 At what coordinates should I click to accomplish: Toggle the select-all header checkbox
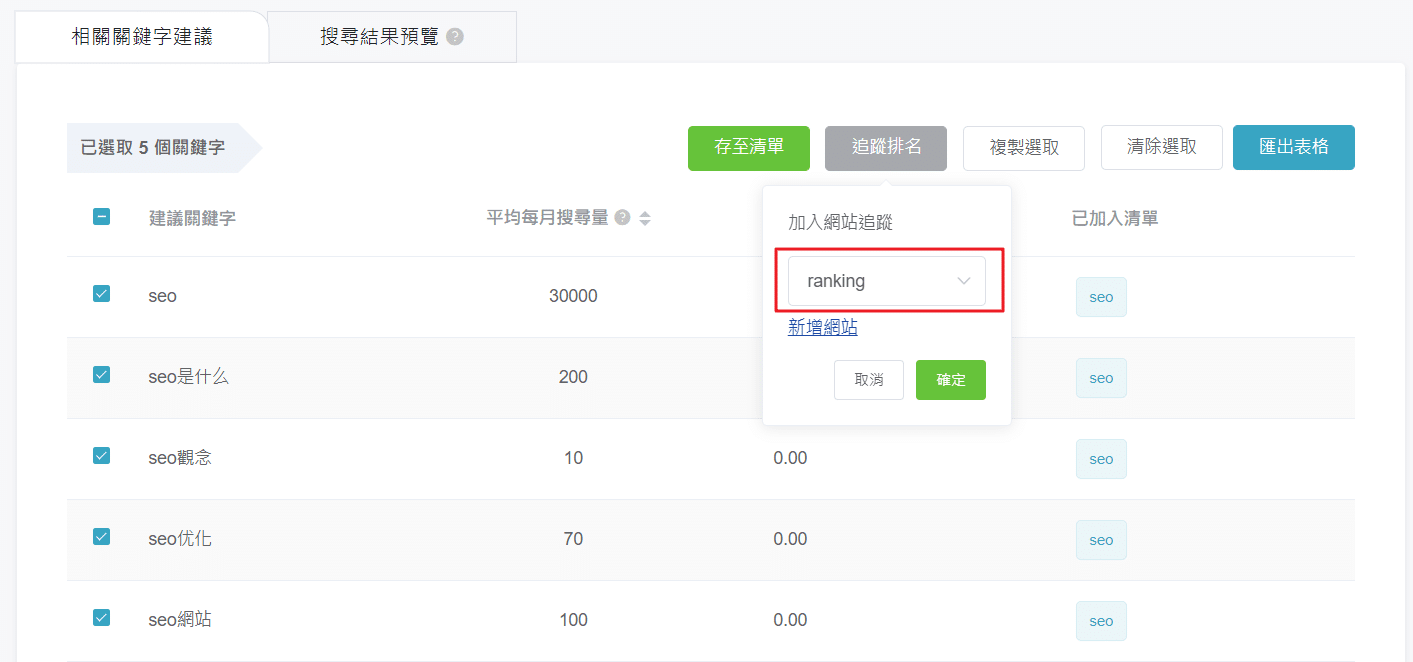pyautogui.click(x=101, y=216)
